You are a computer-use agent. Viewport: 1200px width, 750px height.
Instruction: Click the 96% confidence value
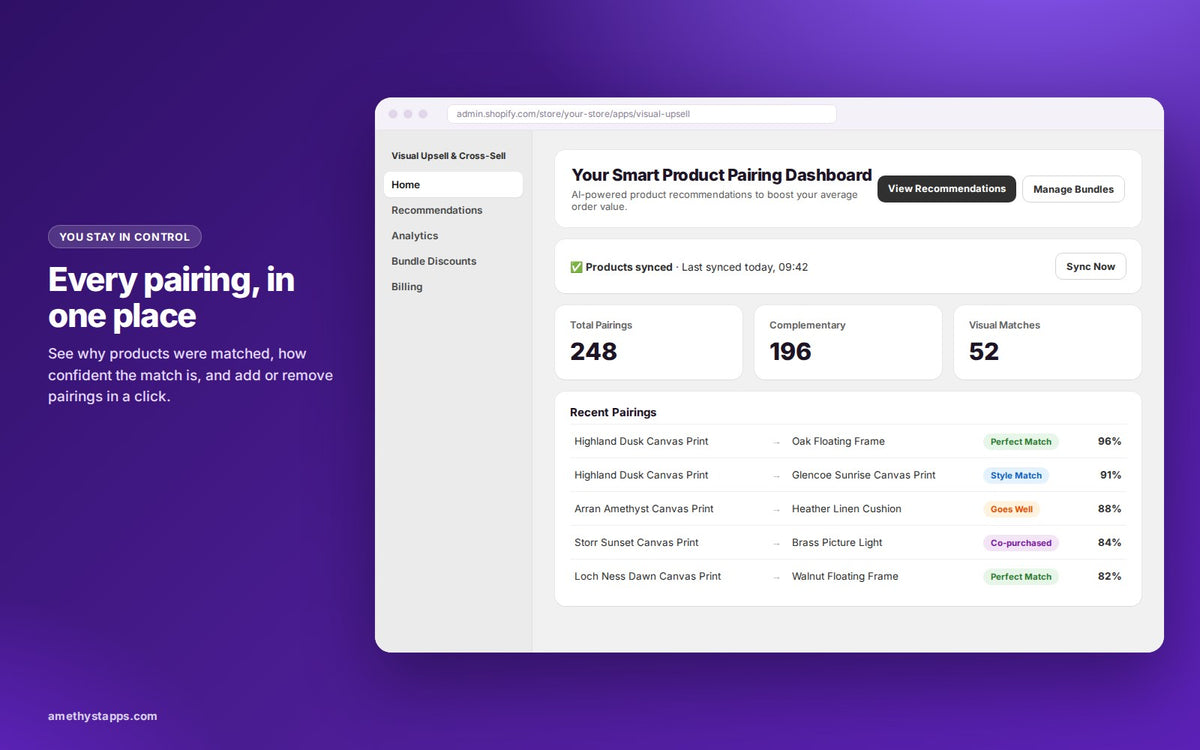[x=1110, y=441]
